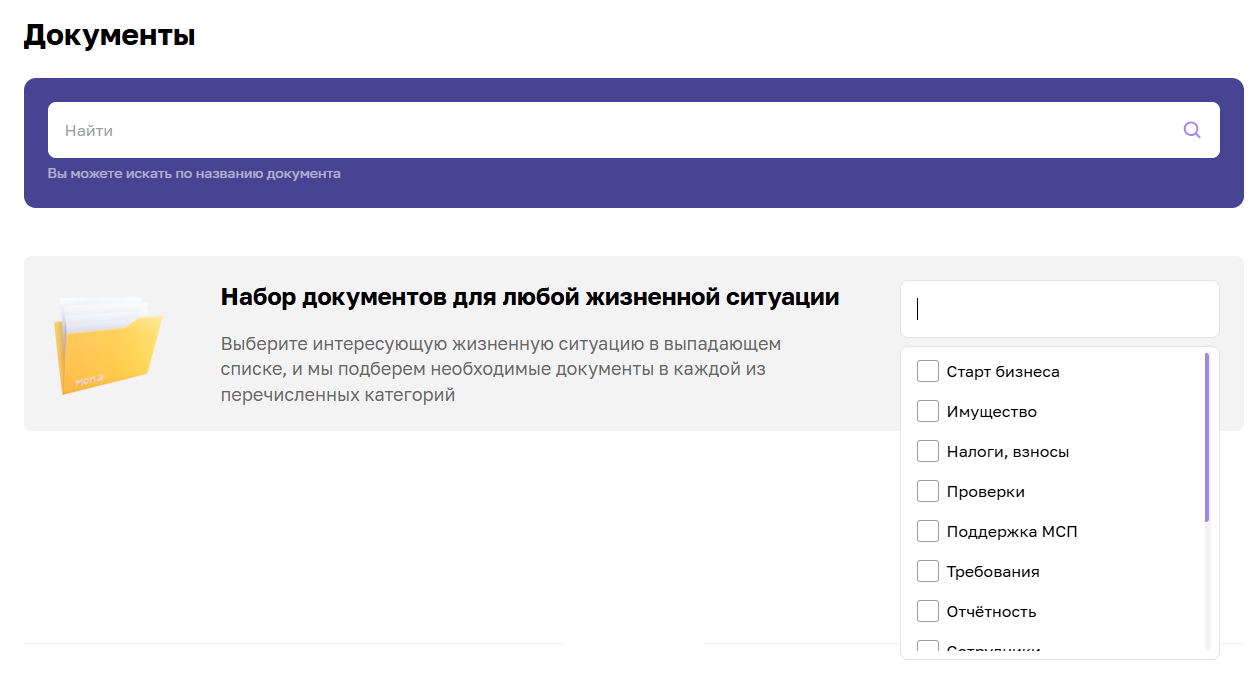Click the magnifier search icon
Screen dimensions: 1259x678
1191,130
